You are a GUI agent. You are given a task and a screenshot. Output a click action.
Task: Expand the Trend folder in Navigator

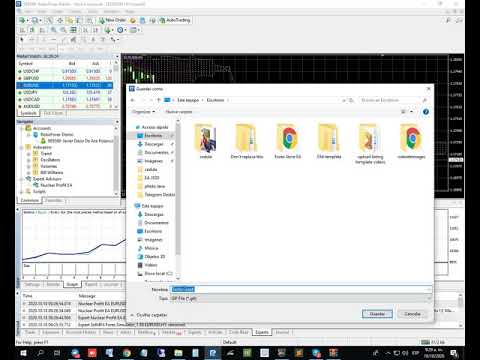point(29,154)
